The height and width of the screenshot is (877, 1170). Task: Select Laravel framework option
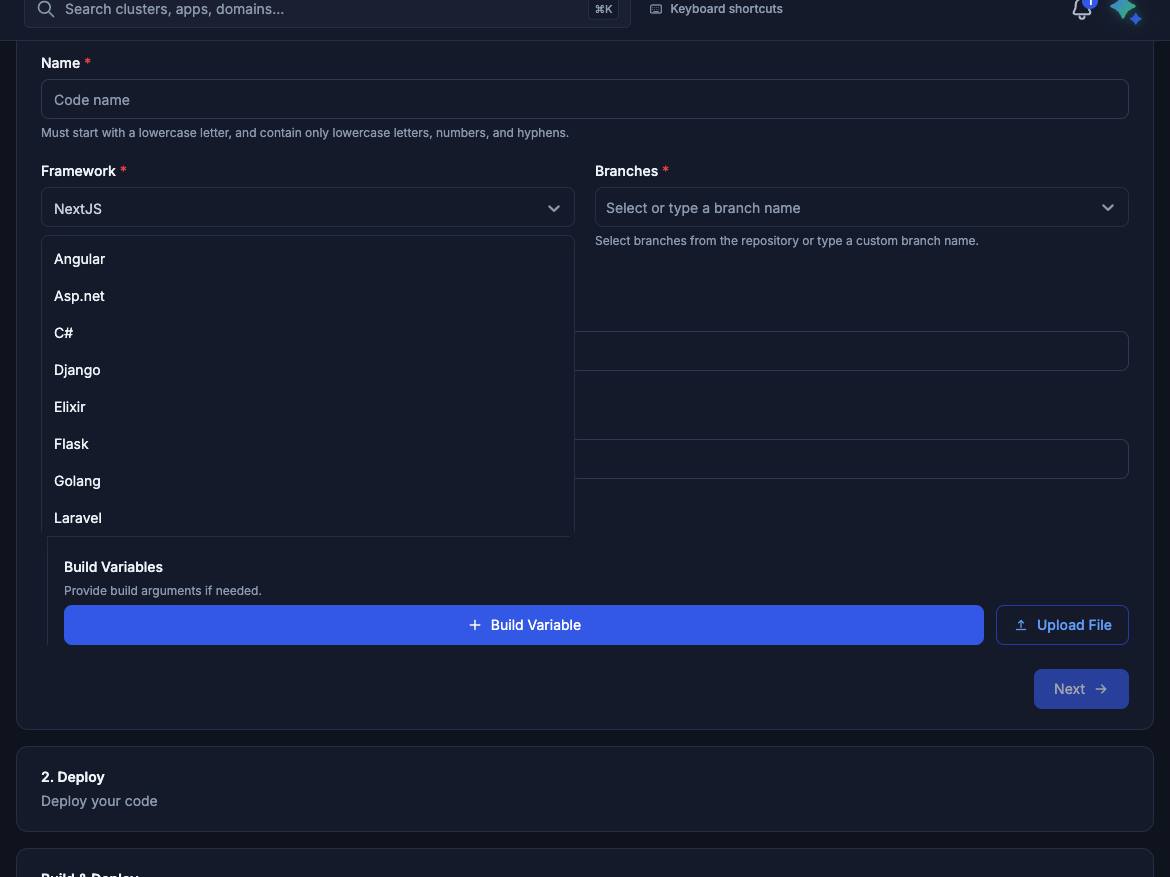tap(307, 518)
